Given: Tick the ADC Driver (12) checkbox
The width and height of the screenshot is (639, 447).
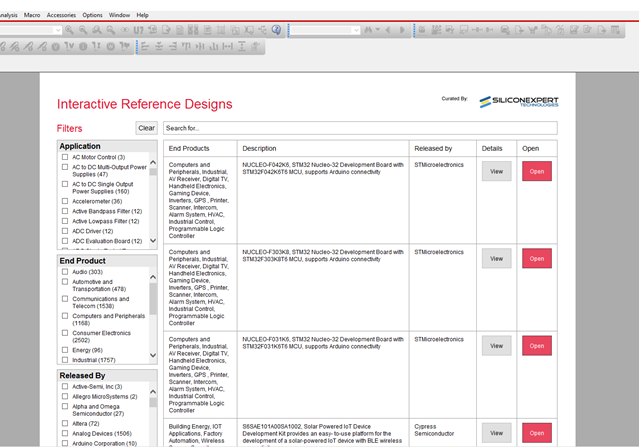Looking at the screenshot, I should coord(65,231).
